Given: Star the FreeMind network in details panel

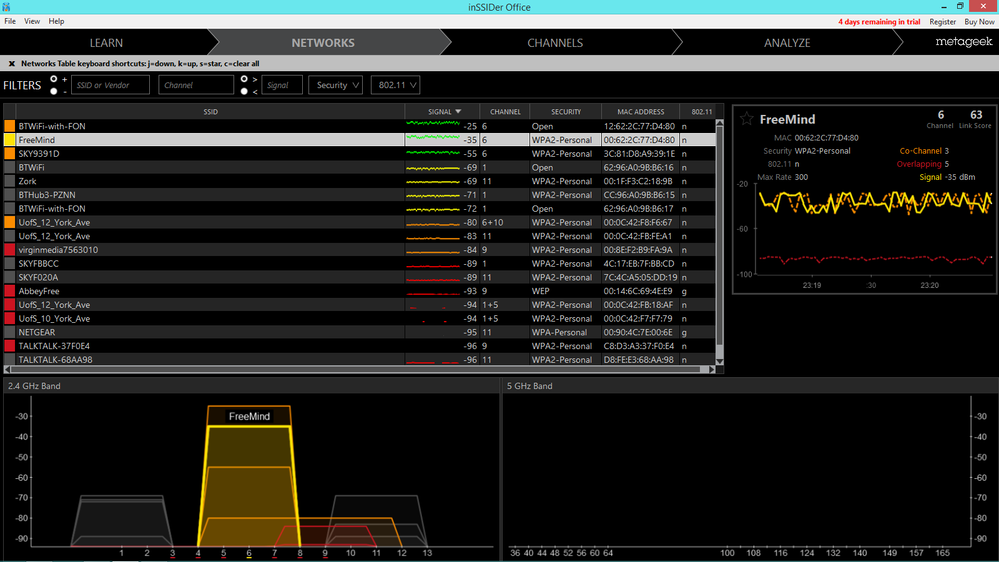Looking at the screenshot, I should tap(746, 119).
